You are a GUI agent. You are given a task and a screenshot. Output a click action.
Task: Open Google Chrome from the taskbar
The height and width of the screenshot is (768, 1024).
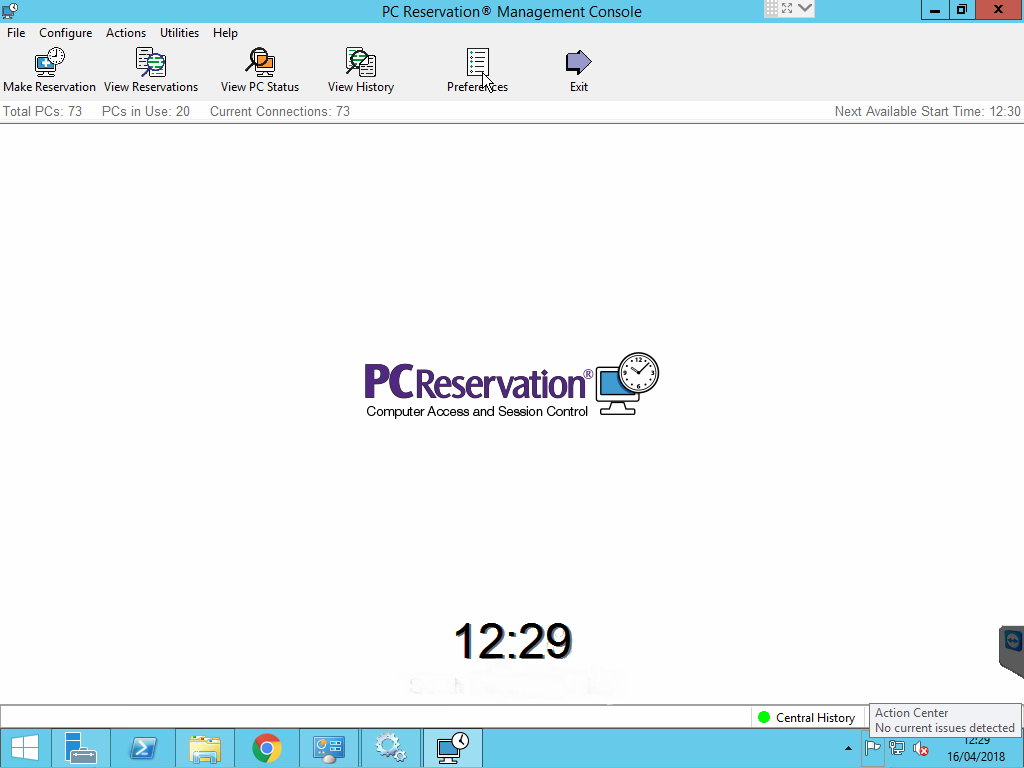point(266,748)
